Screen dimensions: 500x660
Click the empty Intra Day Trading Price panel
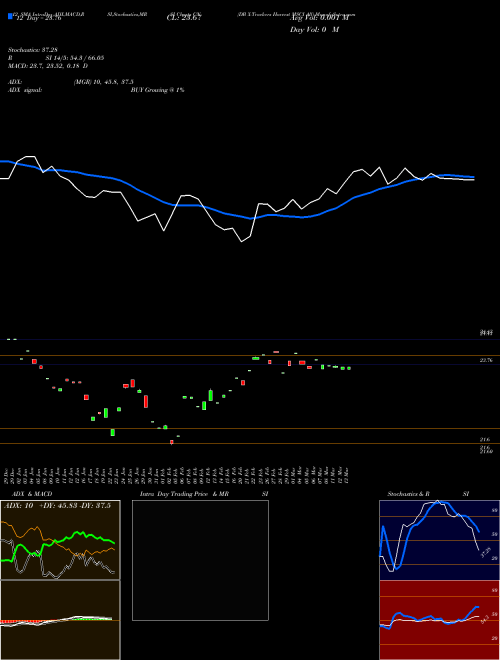pyautogui.click(x=200, y=560)
